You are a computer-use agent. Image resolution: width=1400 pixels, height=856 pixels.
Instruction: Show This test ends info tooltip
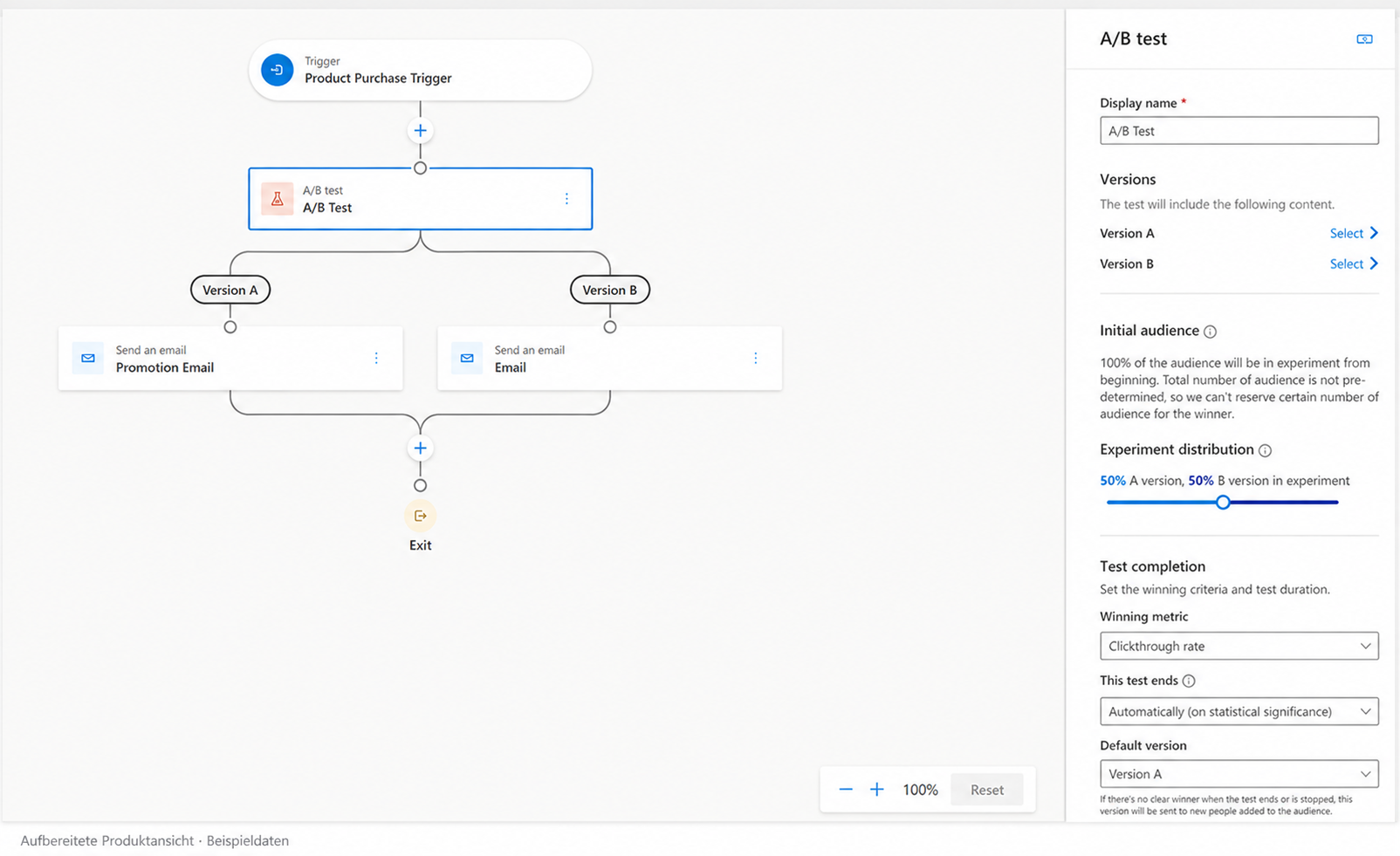point(1189,681)
